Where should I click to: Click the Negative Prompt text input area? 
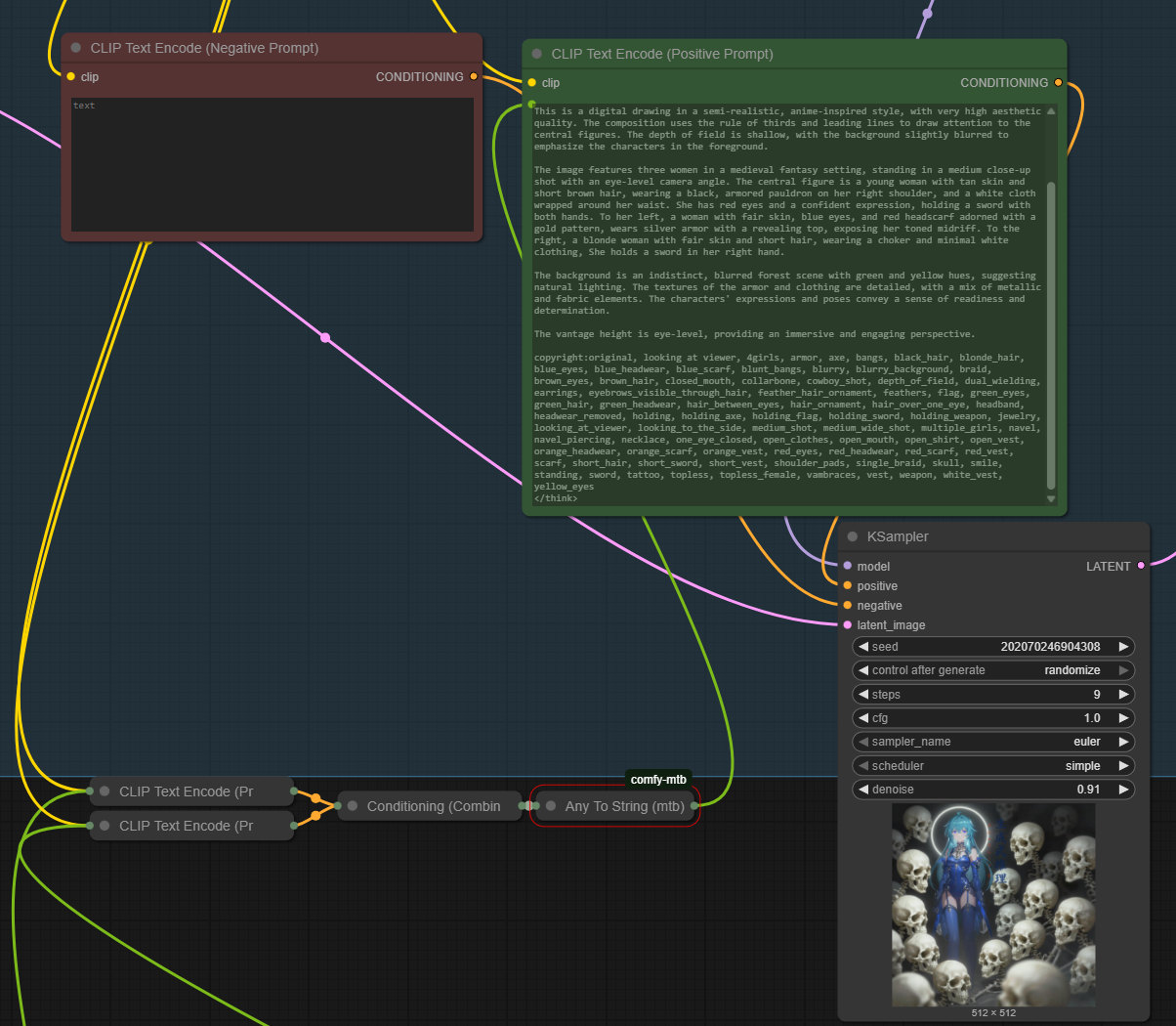pos(272,164)
